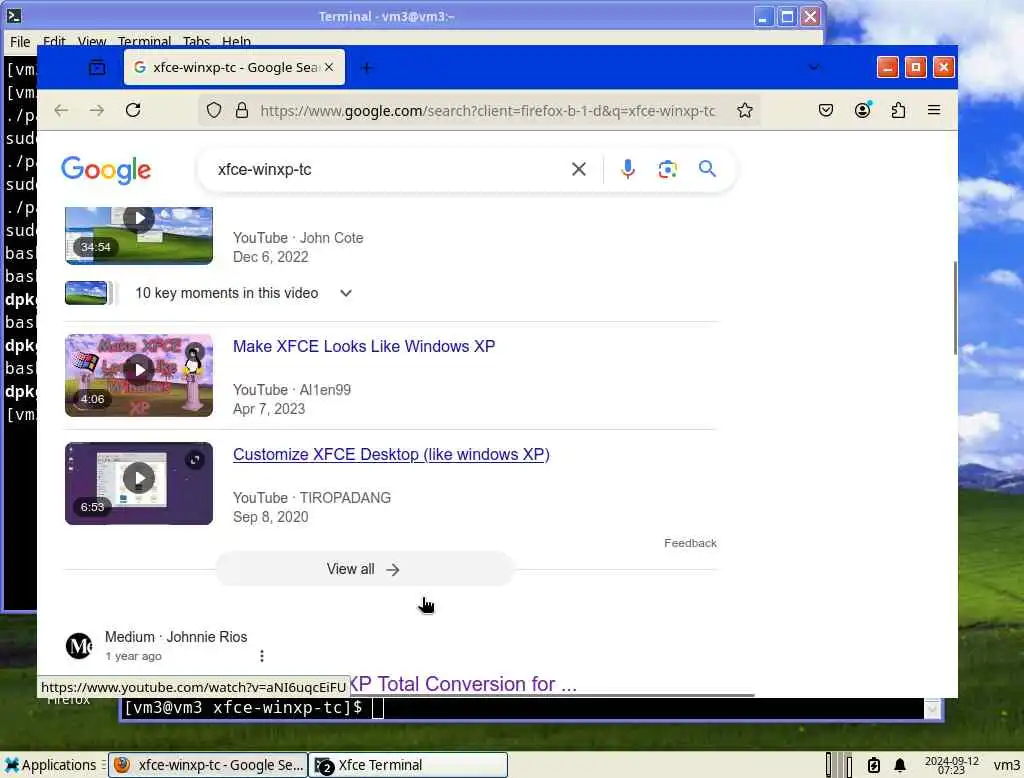Open the tracking protection shield icon

214,110
